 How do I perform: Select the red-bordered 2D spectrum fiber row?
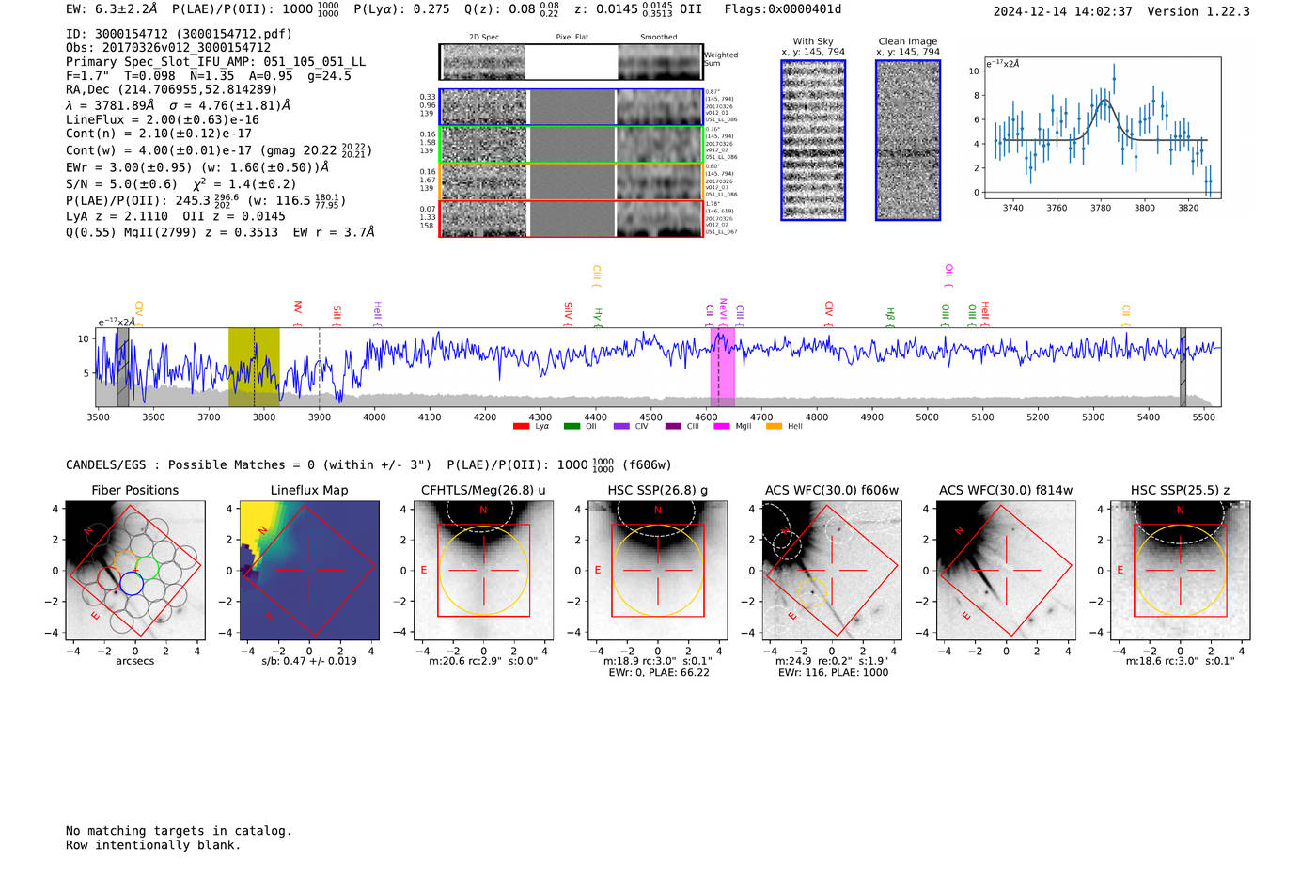coord(572,219)
